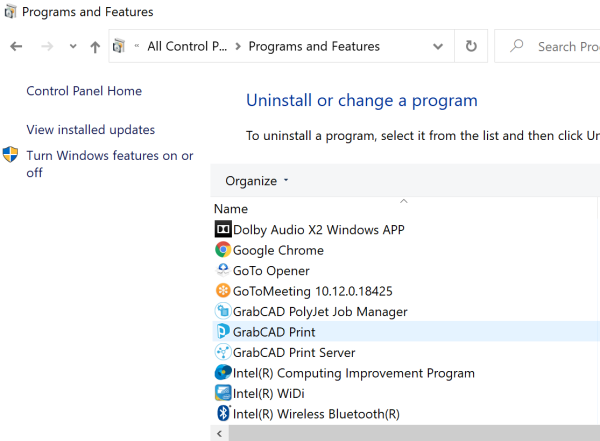Open View installed updates link
Image resolution: width=600 pixels, height=441 pixels.
pyautogui.click(x=91, y=130)
